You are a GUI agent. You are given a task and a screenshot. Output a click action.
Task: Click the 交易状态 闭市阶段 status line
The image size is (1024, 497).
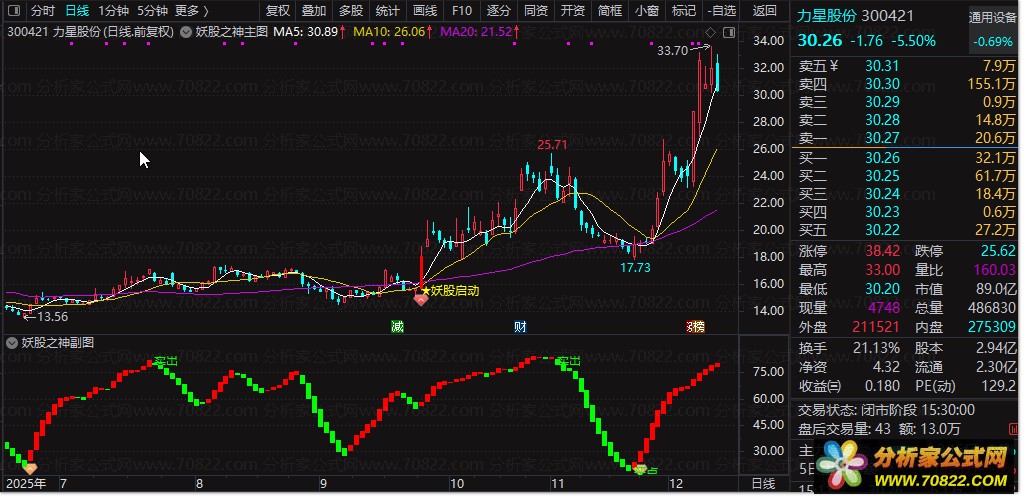click(x=886, y=410)
